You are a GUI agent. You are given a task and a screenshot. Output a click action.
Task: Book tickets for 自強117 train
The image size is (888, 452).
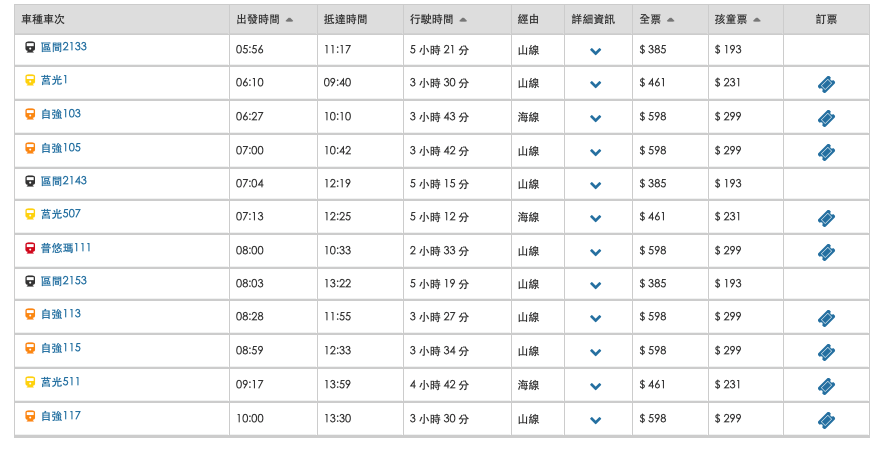pos(826,420)
